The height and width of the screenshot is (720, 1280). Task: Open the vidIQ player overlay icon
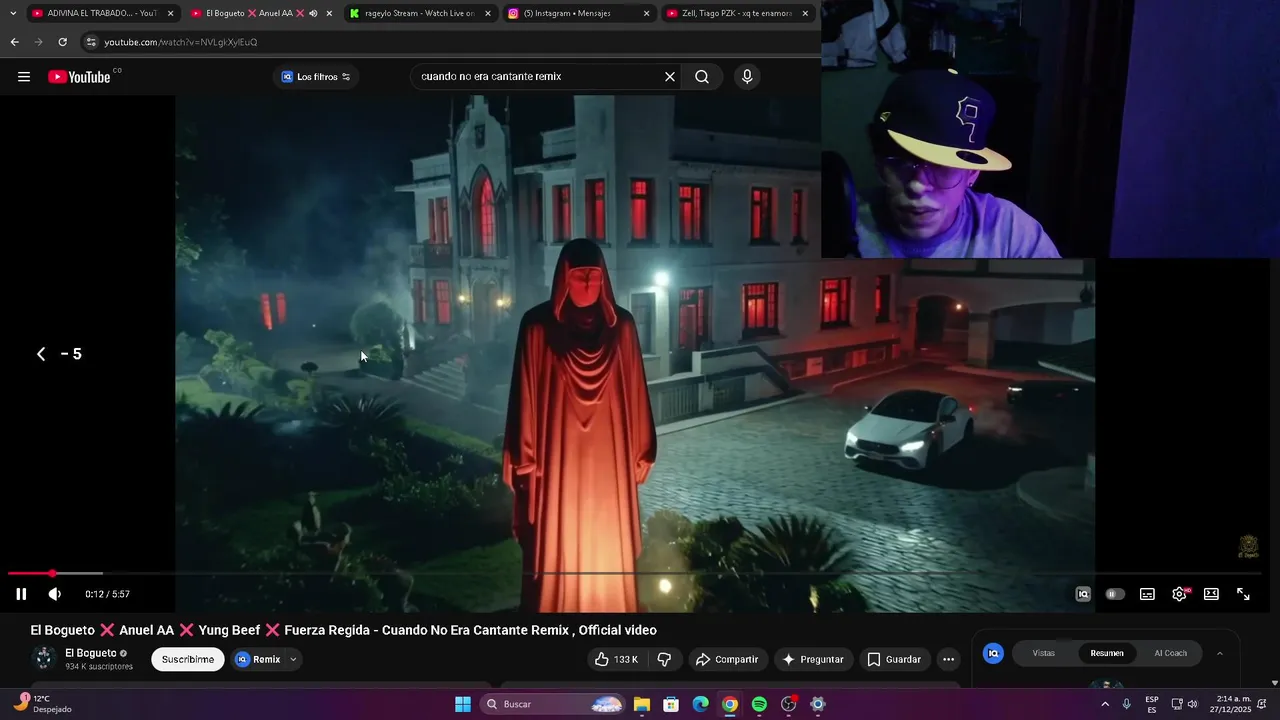click(1083, 594)
